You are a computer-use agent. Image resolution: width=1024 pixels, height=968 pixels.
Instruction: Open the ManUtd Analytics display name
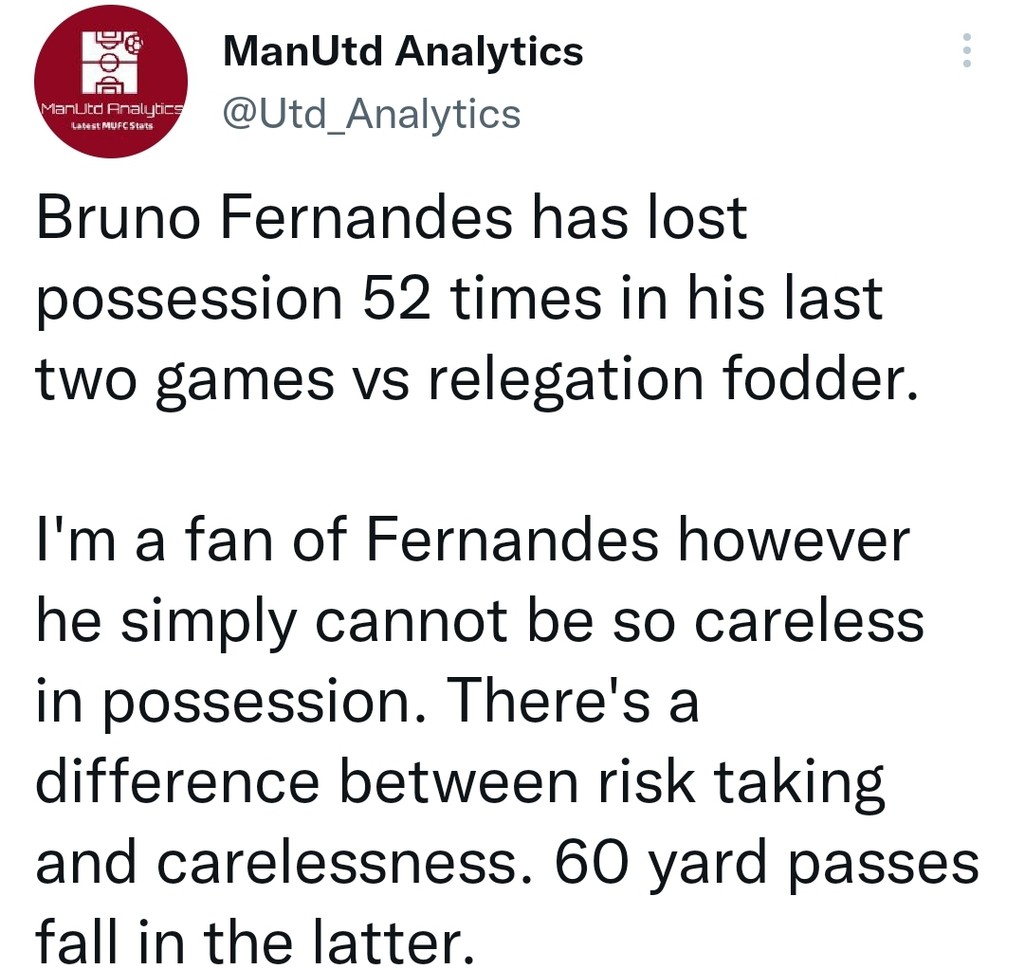[403, 50]
